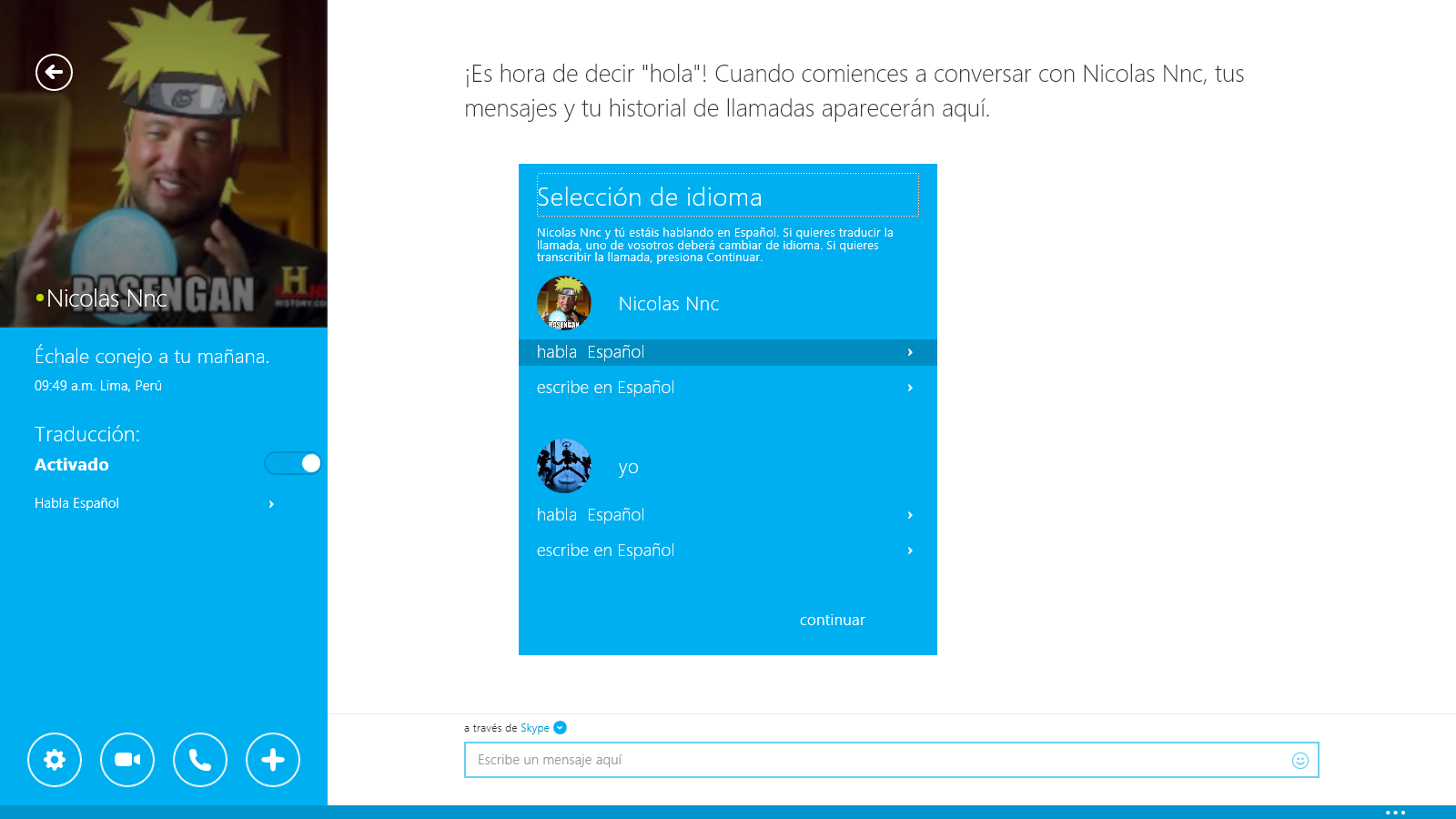Click the 'Traducción:' label
The width and height of the screenshot is (1456, 819).
[x=87, y=434]
